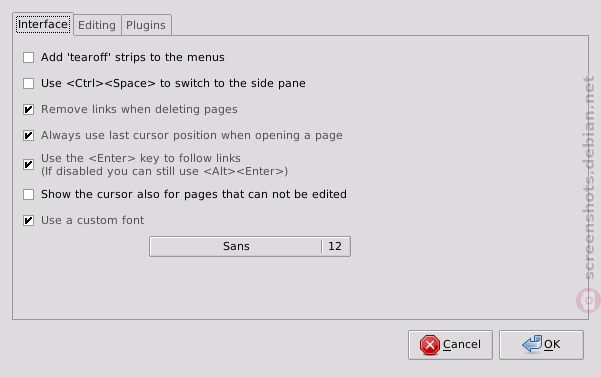Click the blue OK arrow icon
Image resolution: width=601 pixels, height=377 pixels.
(532, 344)
